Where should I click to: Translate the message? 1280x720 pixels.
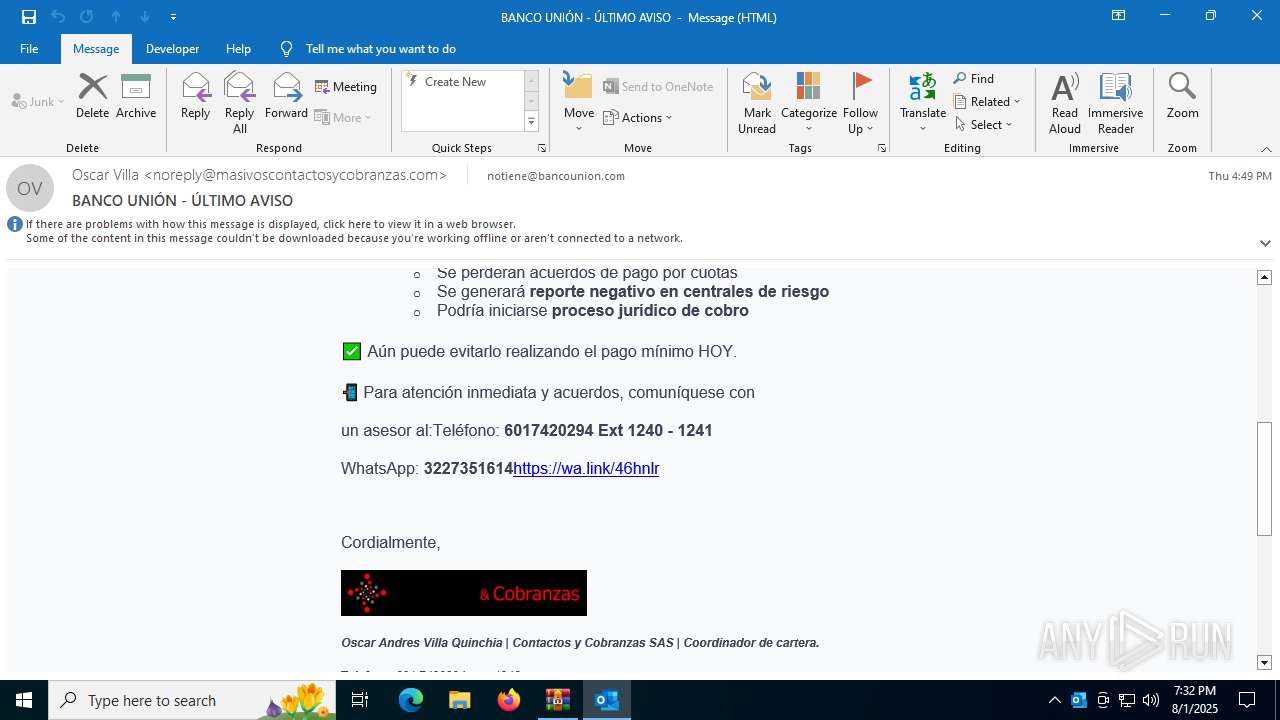923,102
